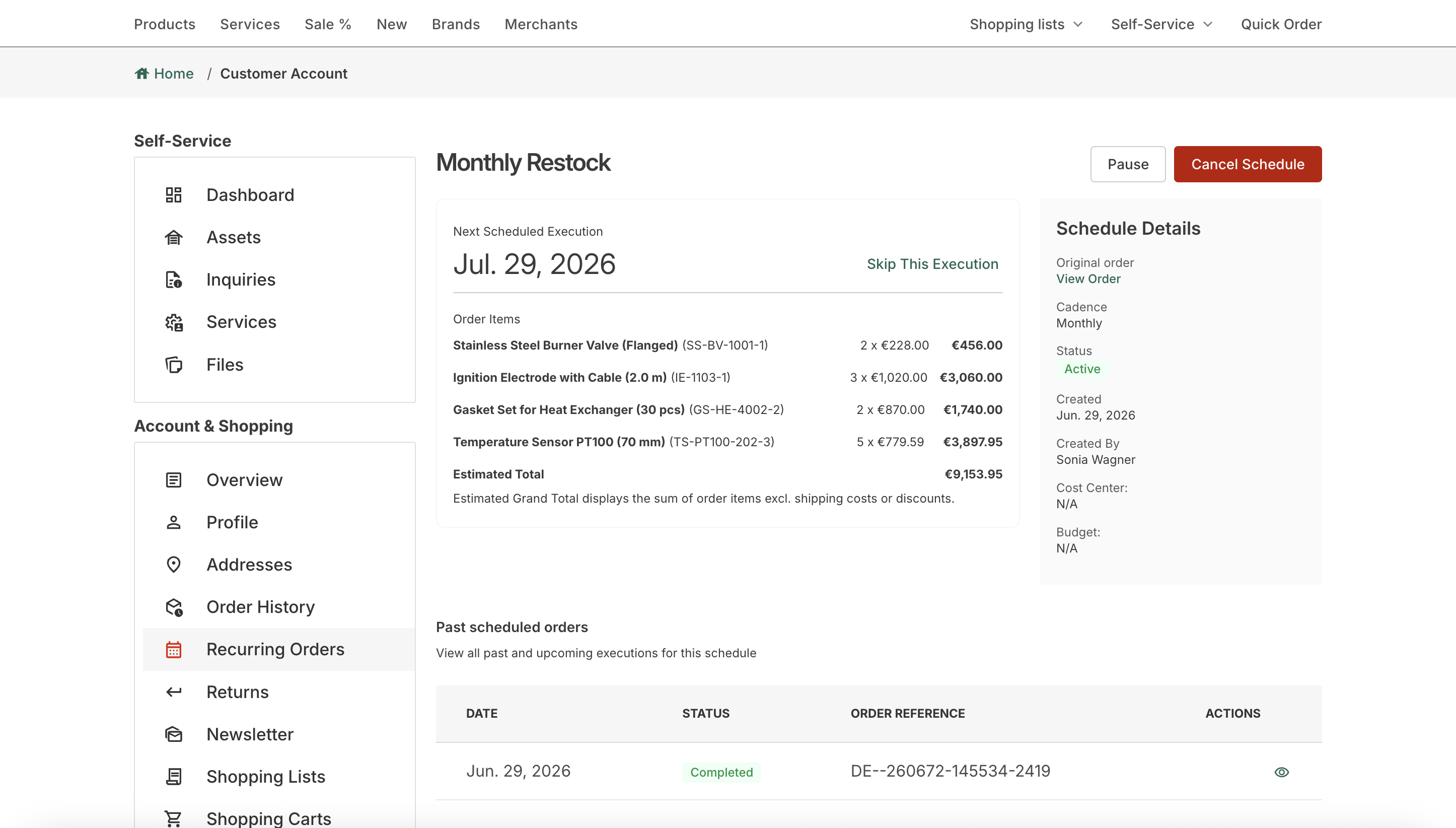
Task: Open the New products menu item
Action: [392, 25]
